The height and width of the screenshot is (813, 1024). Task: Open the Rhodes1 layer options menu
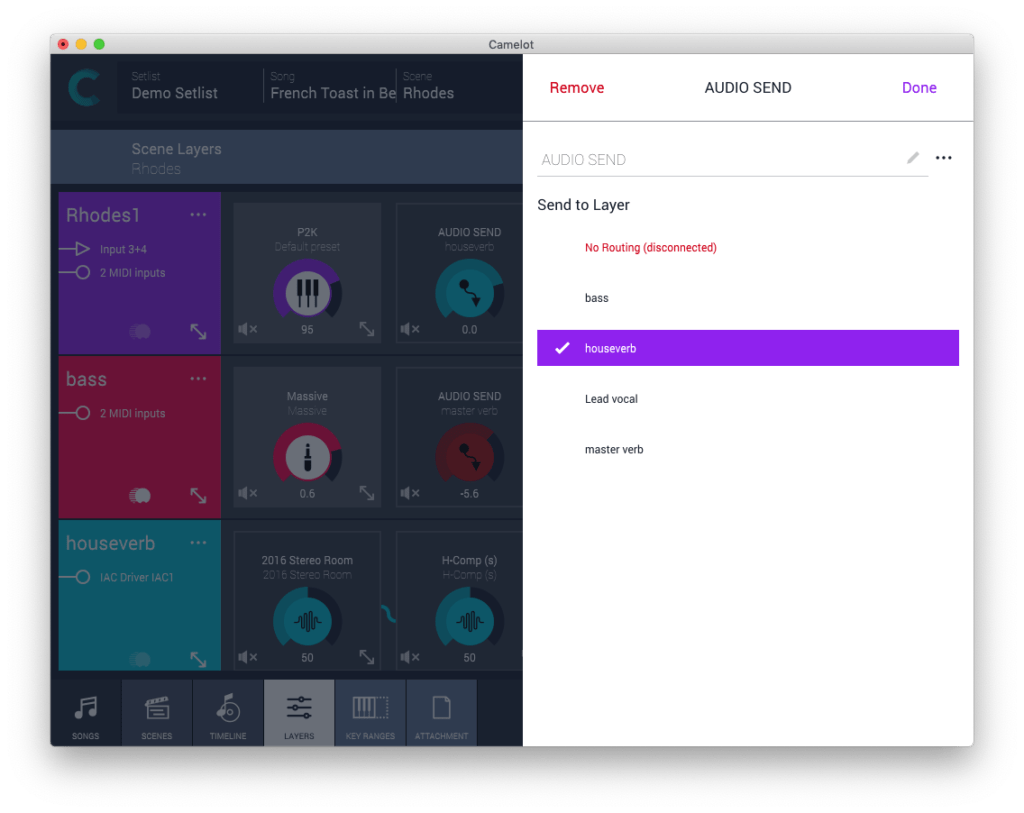click(198, 214)
